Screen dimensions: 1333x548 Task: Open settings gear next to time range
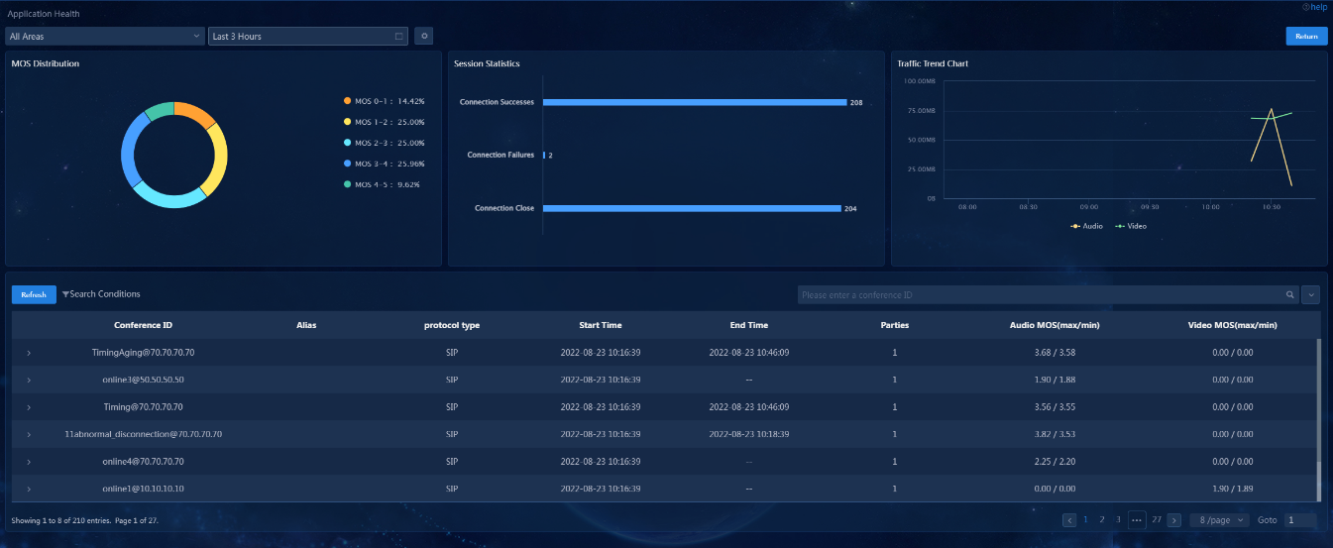click(424, 36)
